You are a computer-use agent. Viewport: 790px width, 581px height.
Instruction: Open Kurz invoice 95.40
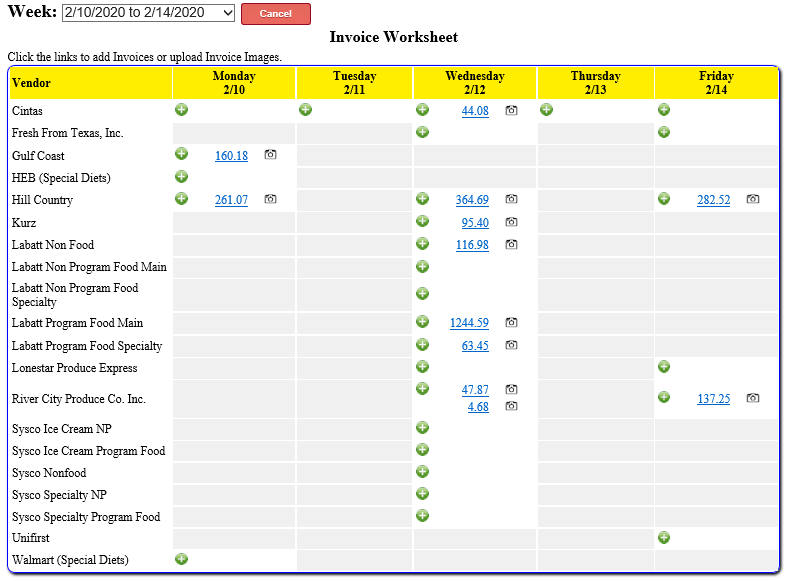pyautogui.click(x=475, y=223)
